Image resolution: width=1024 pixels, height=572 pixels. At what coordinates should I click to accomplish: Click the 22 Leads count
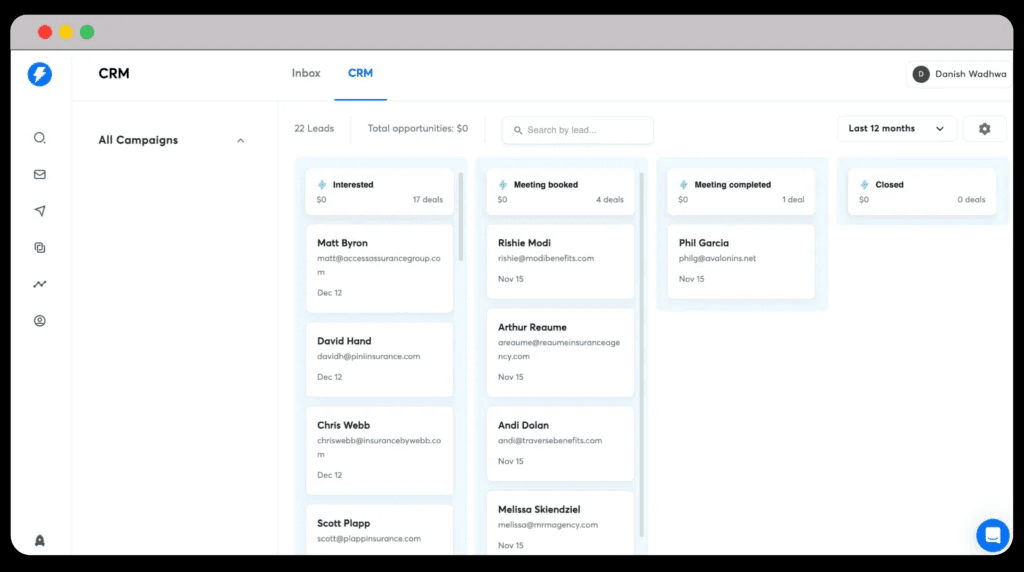pos(314,129)
